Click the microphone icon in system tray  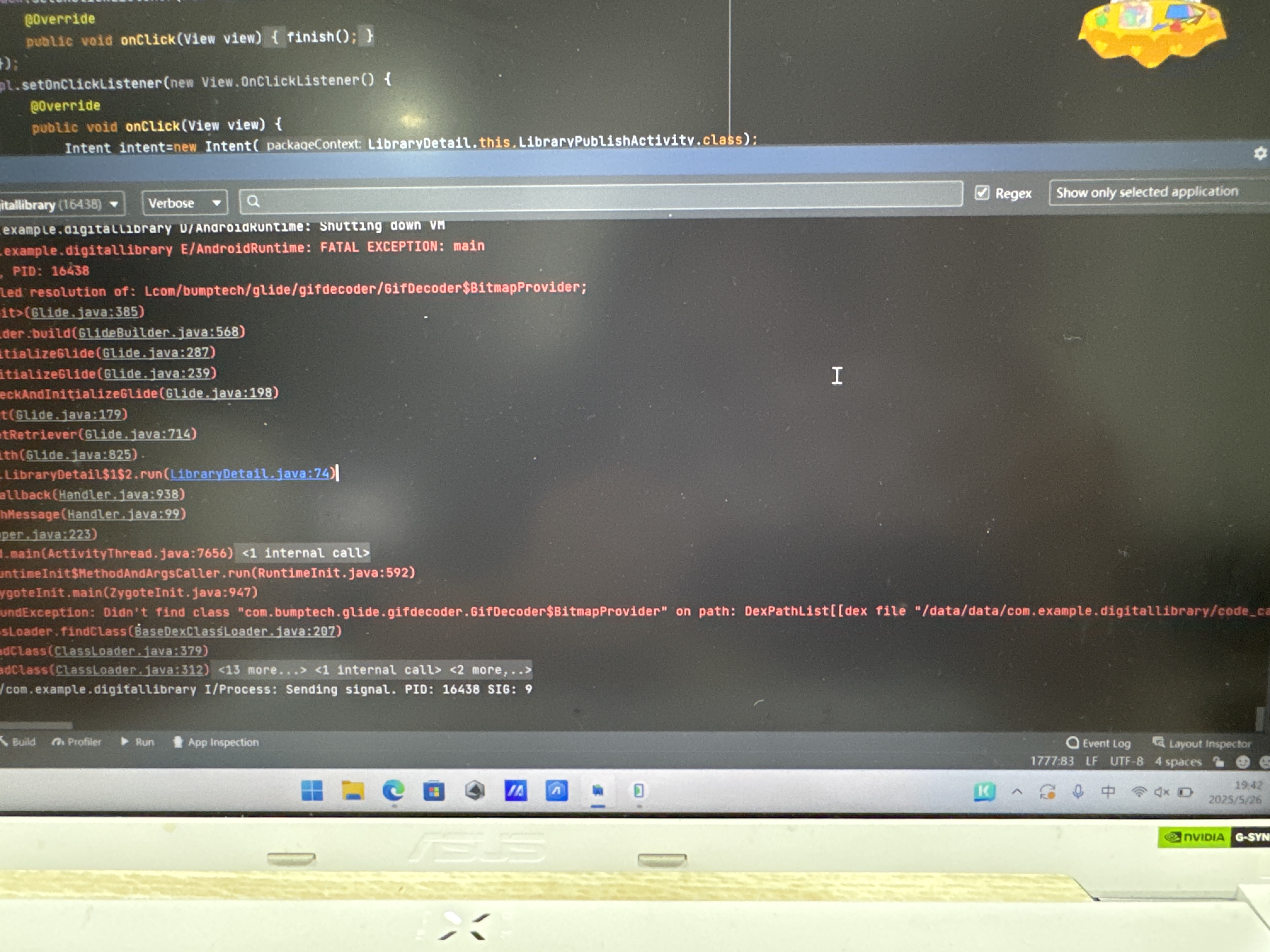tap(1078, 792)
